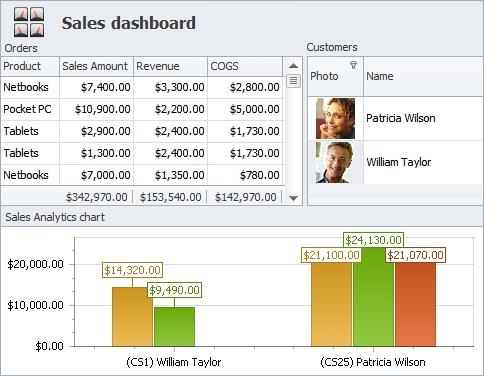Click the Customers panel title

tap(332, 47)
